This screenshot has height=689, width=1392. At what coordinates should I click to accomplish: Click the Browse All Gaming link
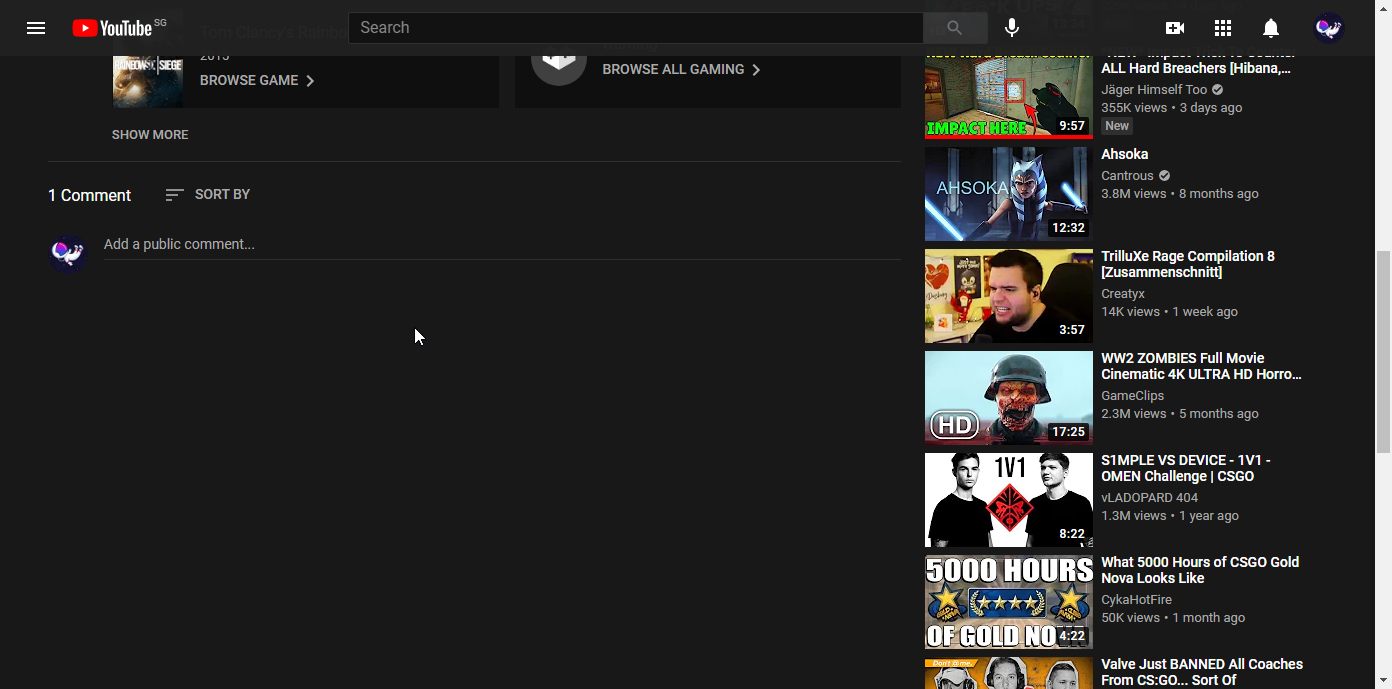point(681,70)
